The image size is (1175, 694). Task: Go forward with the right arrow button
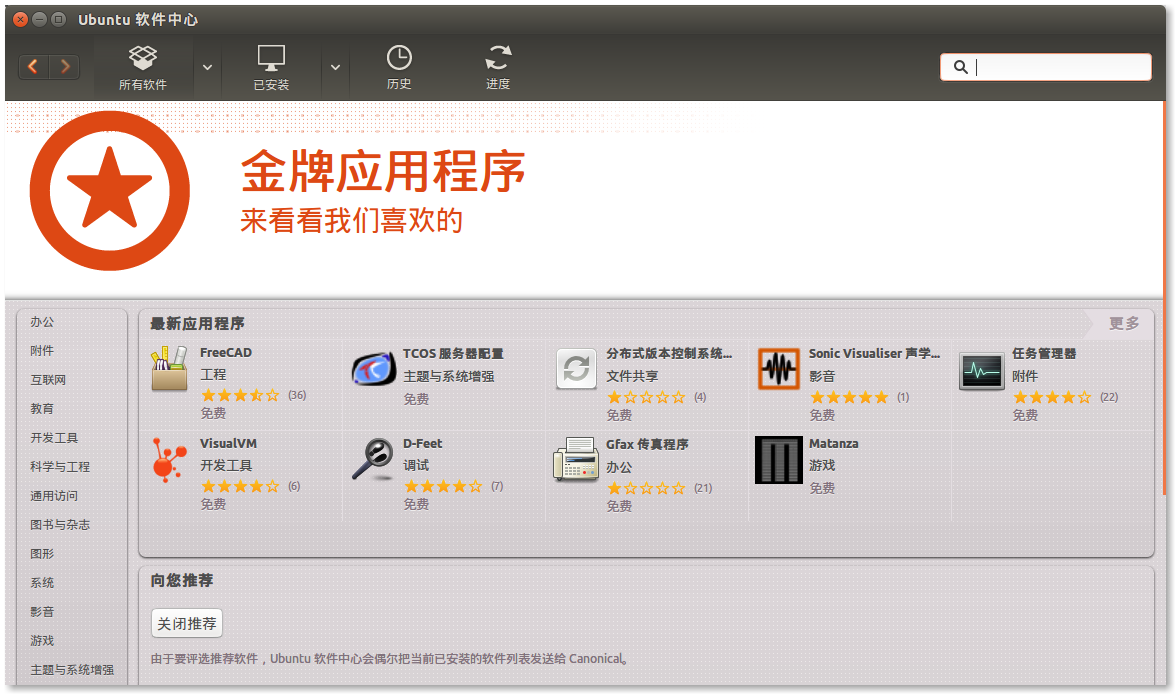point(64,67)
